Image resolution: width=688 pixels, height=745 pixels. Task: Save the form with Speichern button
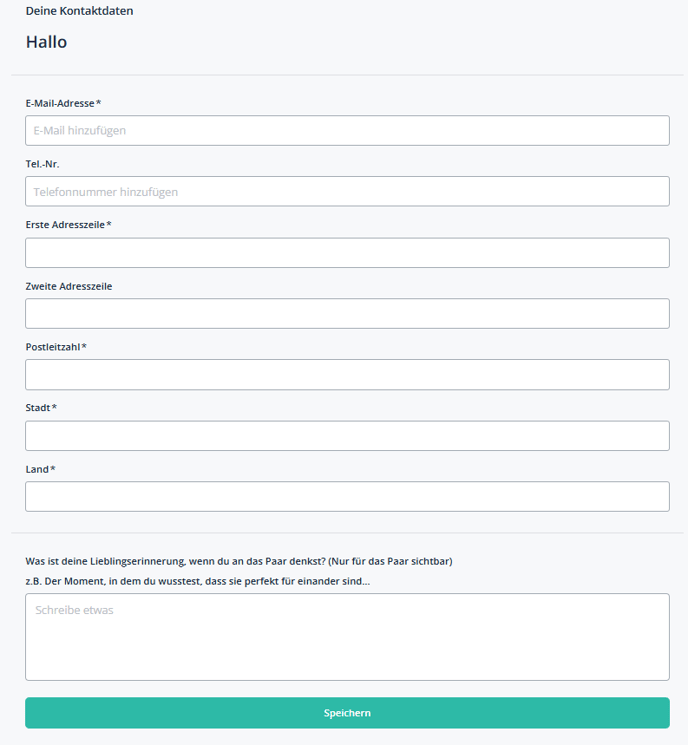point(347,713)
